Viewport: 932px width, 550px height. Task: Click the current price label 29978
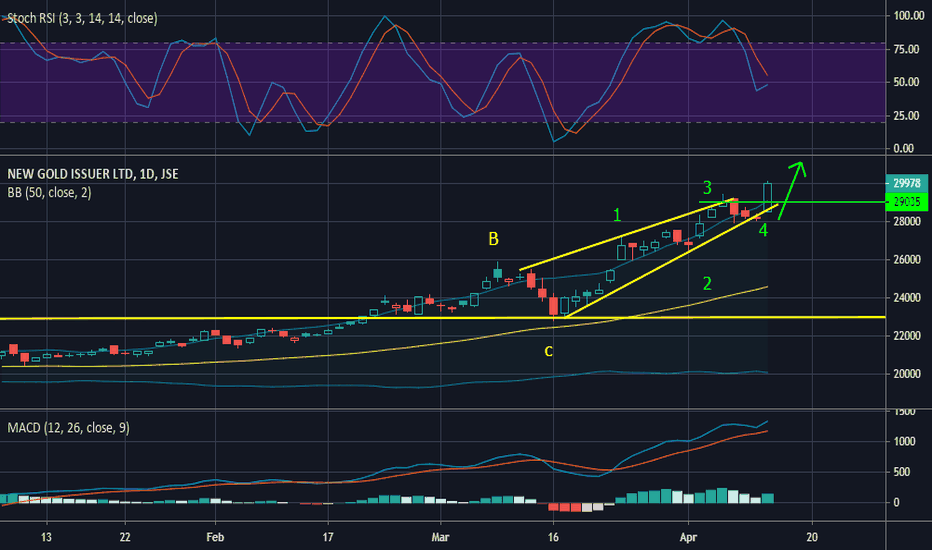coord(906,183)
